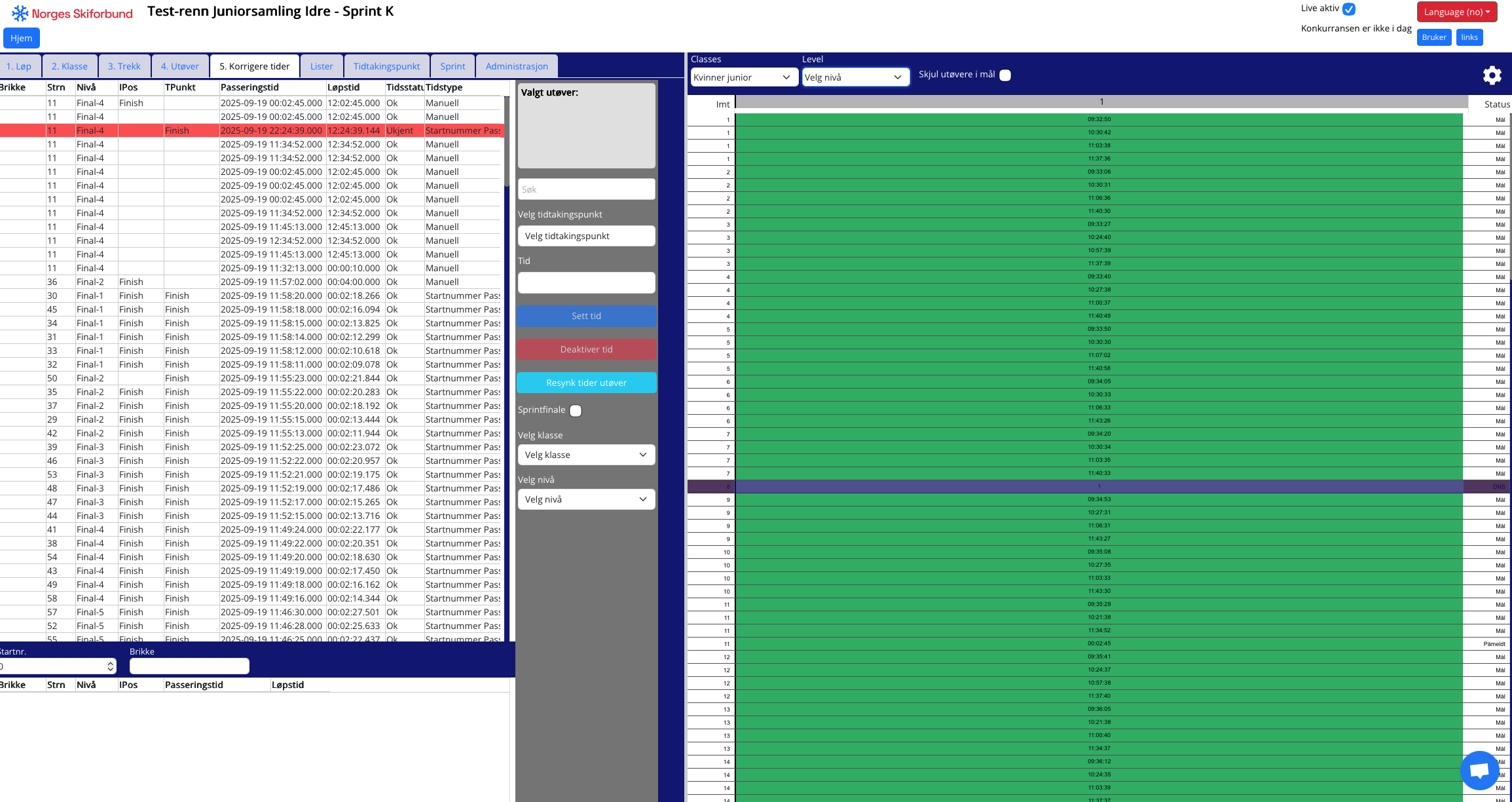Click the Søk search field
Screen dimensions: 1512x802
tap(586, 189)
